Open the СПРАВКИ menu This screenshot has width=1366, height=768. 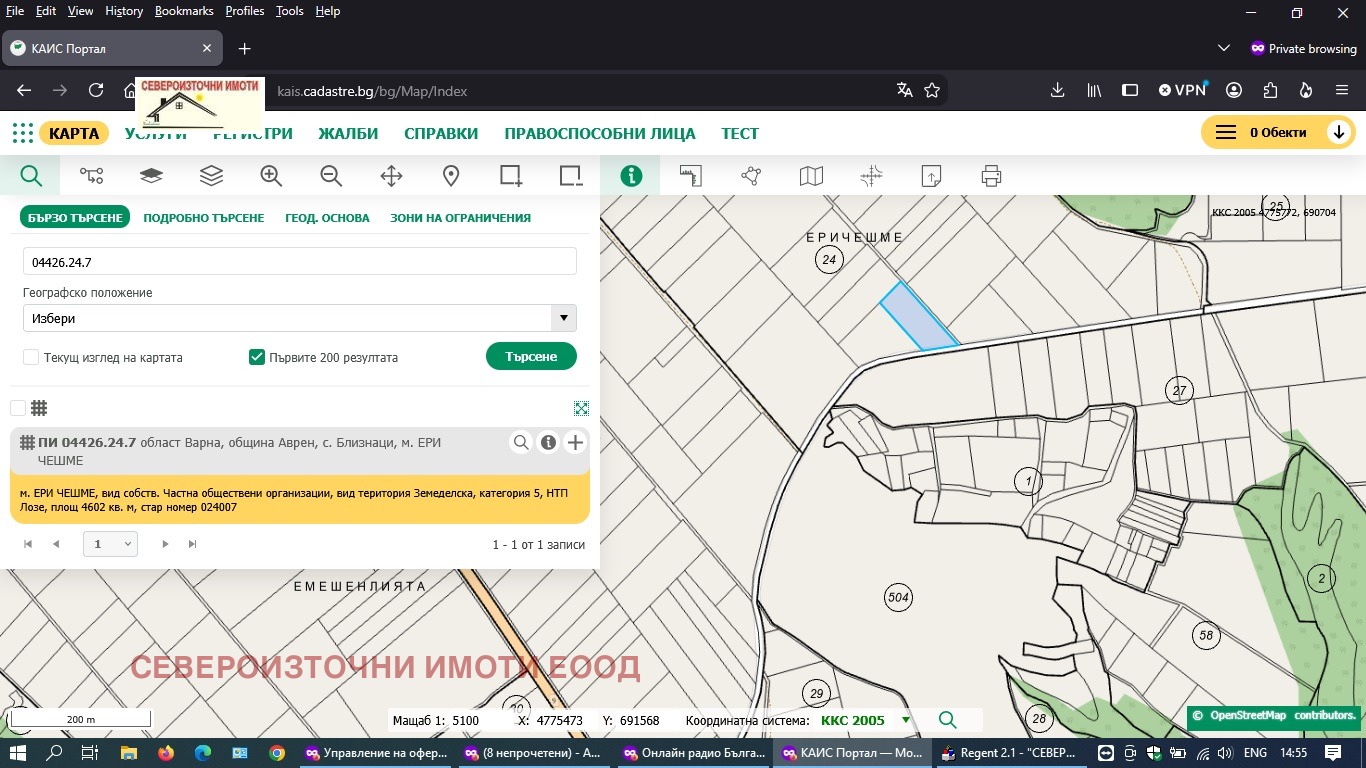pos(441,133)
